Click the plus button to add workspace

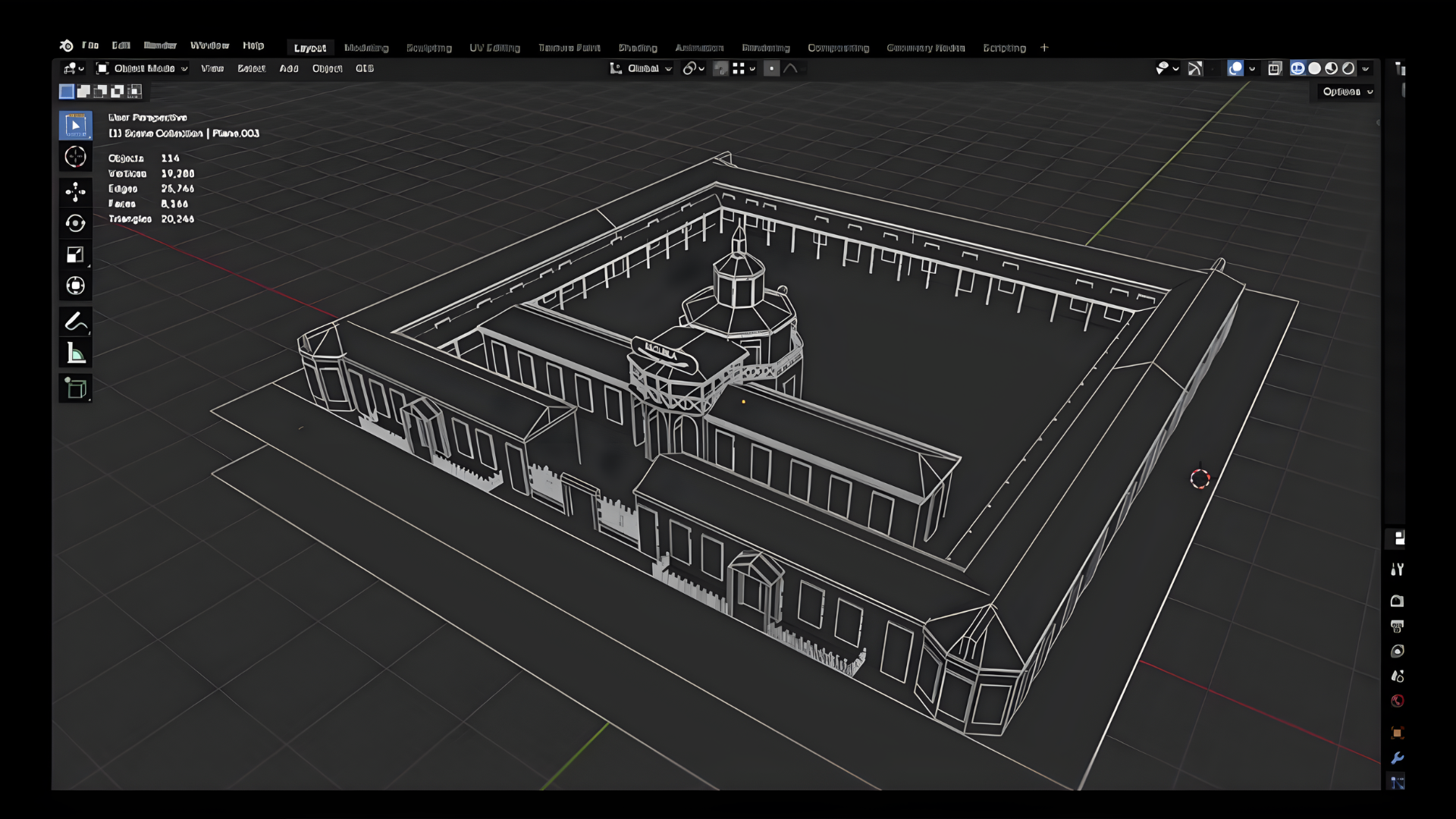[1044, 48]
